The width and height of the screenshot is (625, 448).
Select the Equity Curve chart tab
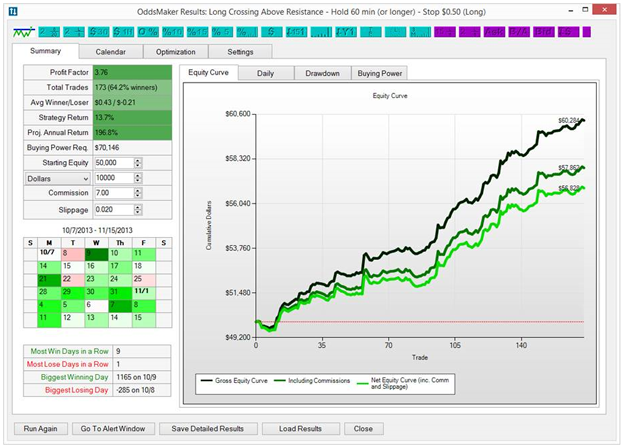(x=208, y=73)
